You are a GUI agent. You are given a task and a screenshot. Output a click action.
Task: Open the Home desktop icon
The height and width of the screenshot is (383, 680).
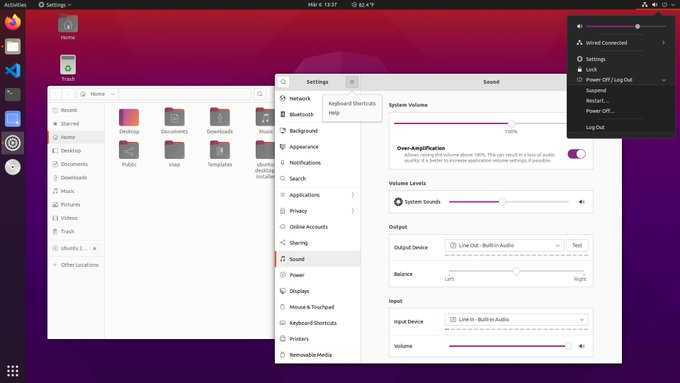coord(68,27)
